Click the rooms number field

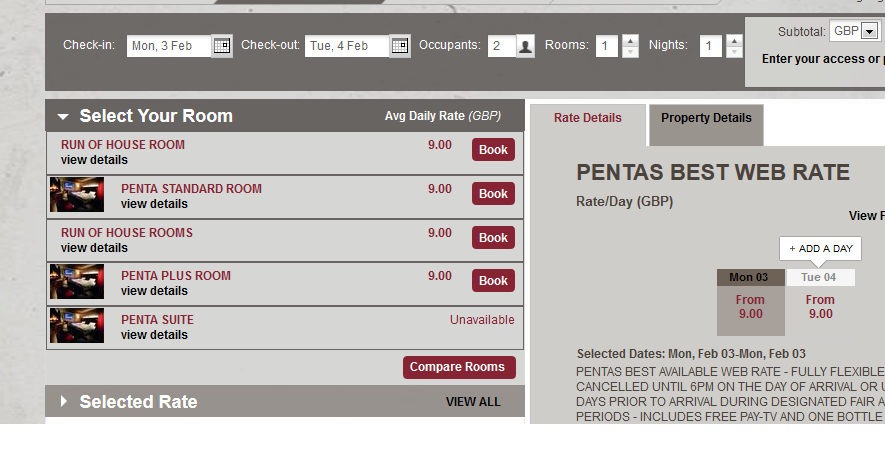tap(607, 46)
